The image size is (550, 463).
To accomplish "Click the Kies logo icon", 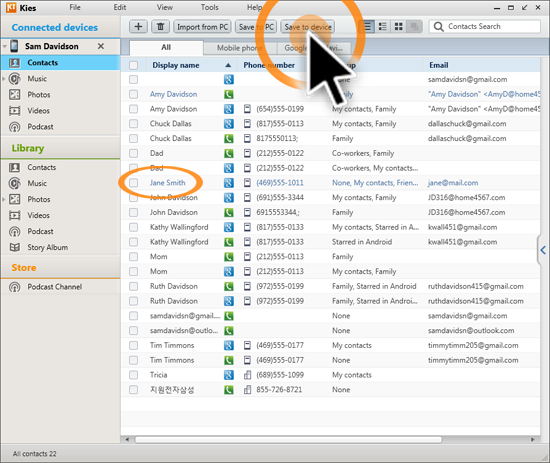I will coord(11,7).
